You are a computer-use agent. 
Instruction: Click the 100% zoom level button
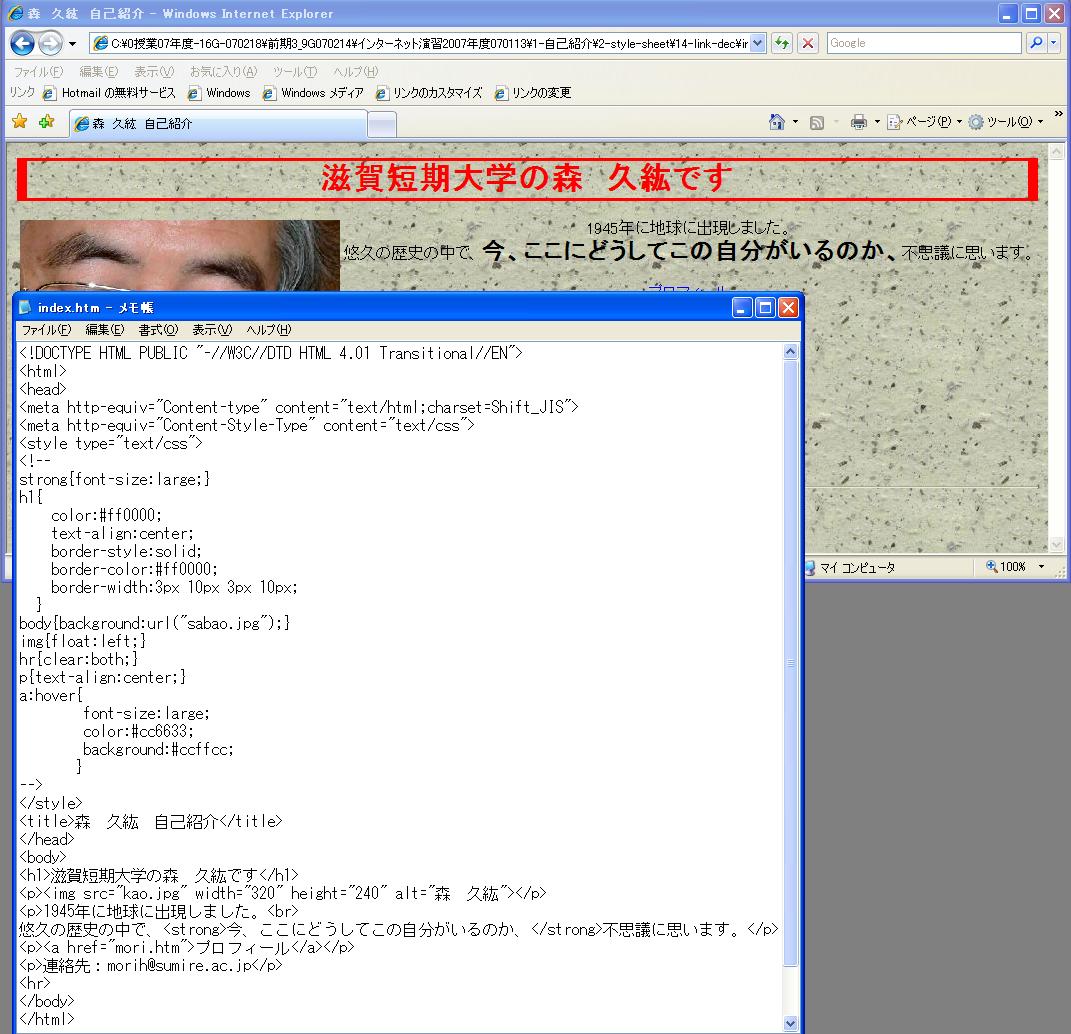(1006, 567)
